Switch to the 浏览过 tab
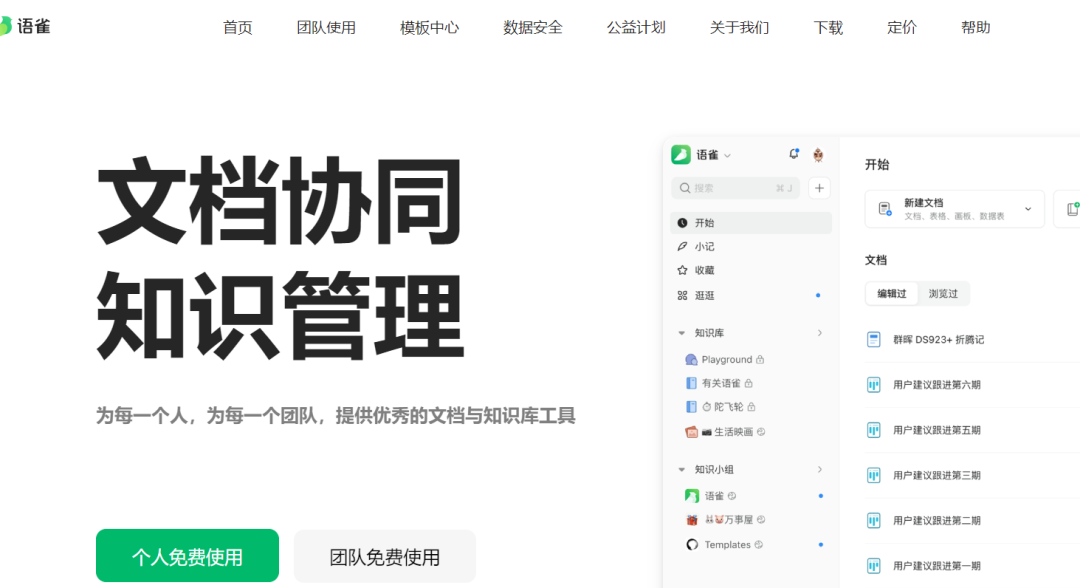 (x=943, y=294)
